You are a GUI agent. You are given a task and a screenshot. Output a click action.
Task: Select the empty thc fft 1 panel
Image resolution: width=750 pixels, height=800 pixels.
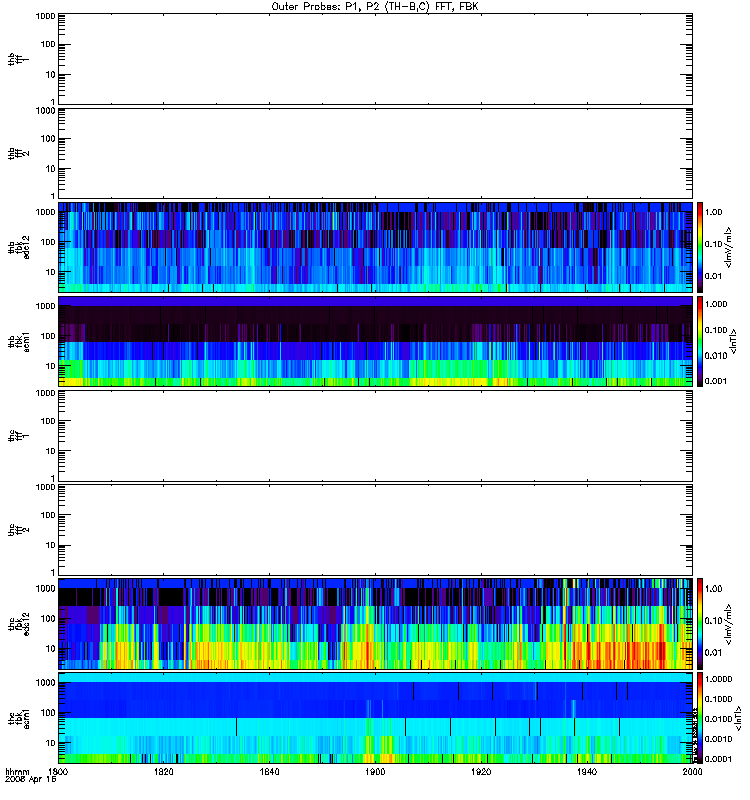[x=376, y=436]
